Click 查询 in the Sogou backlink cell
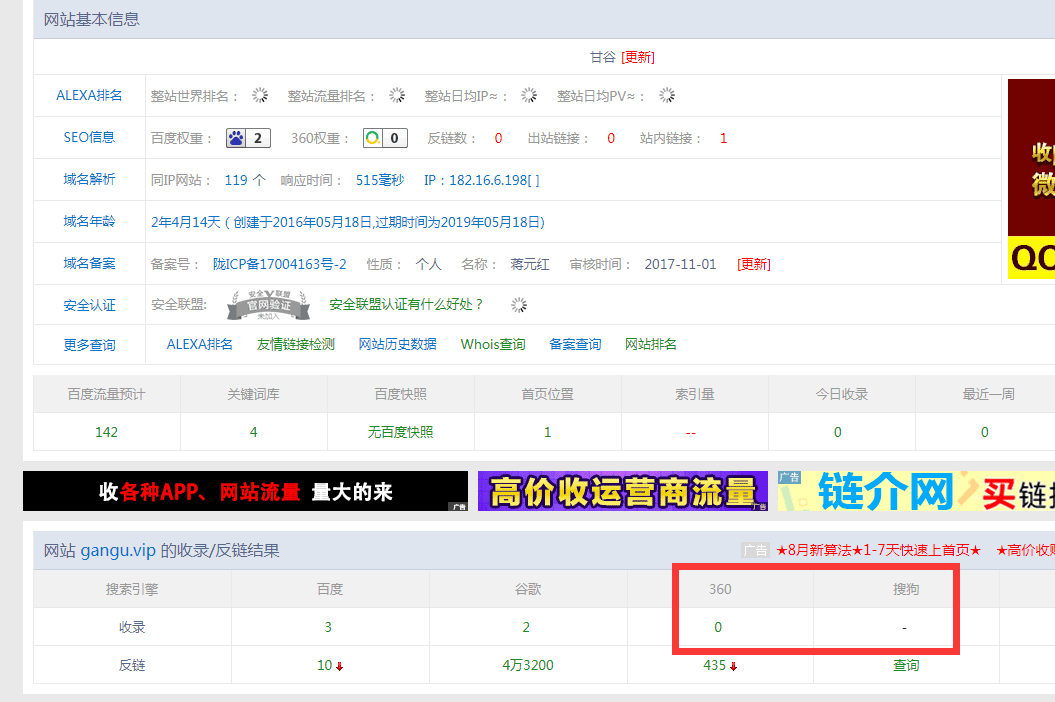 (x=905, y=664)
